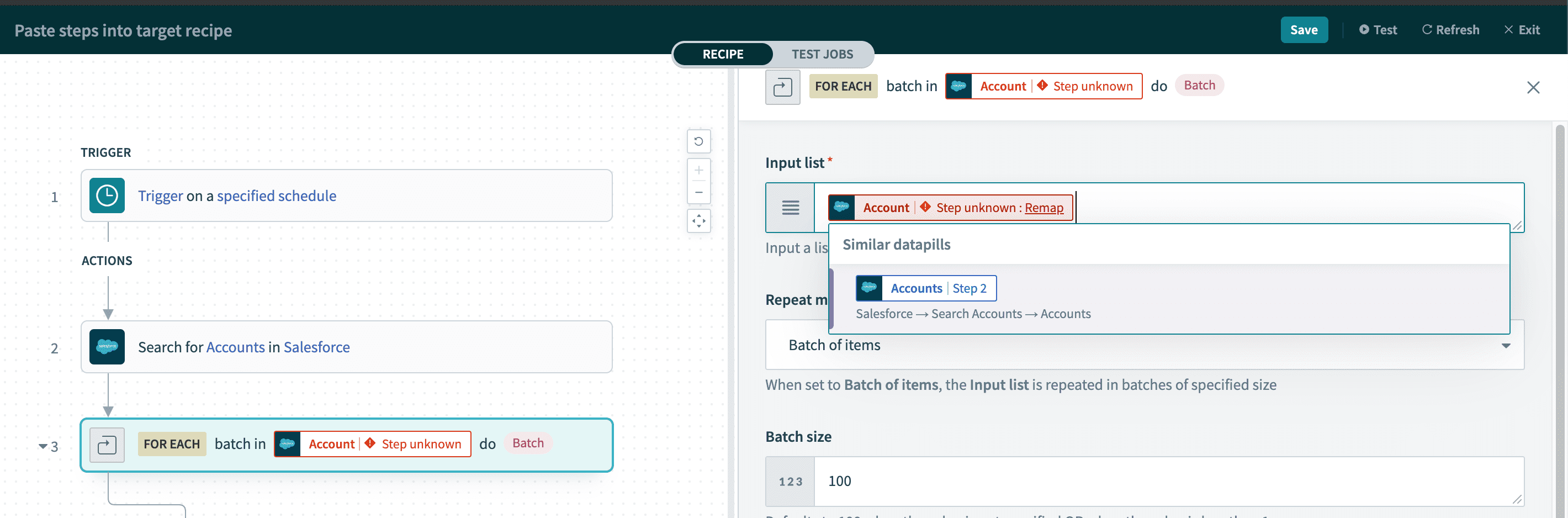Switch to the TEST JOBS tab
The width and height of the screenshot is (1568, 518).
click(x=822, y=54)
